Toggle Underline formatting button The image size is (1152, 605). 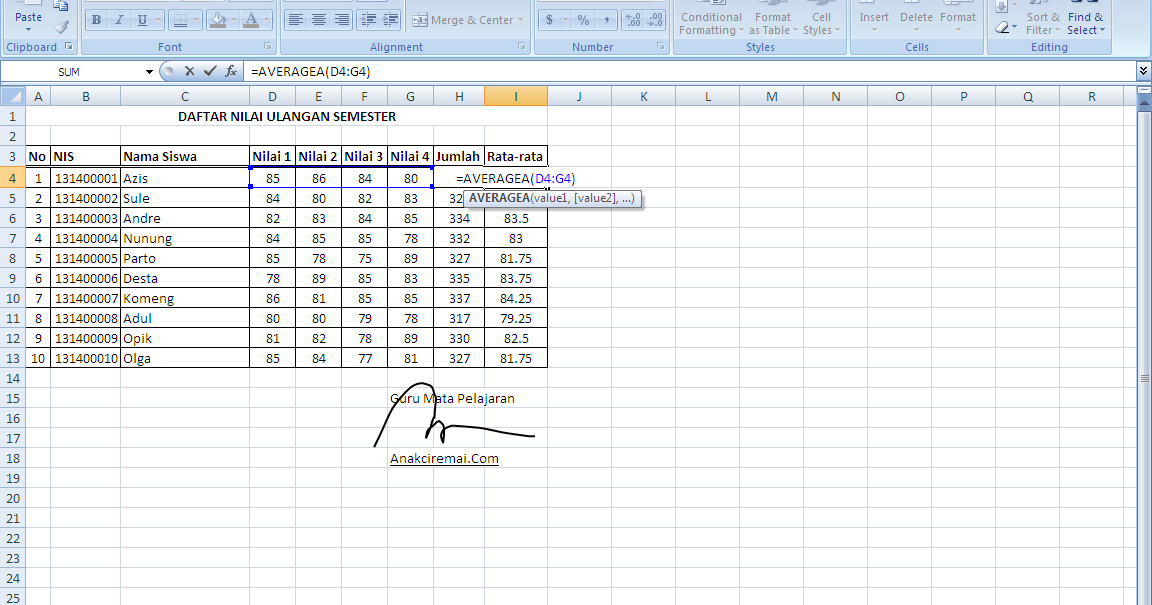tap(141, 20)
